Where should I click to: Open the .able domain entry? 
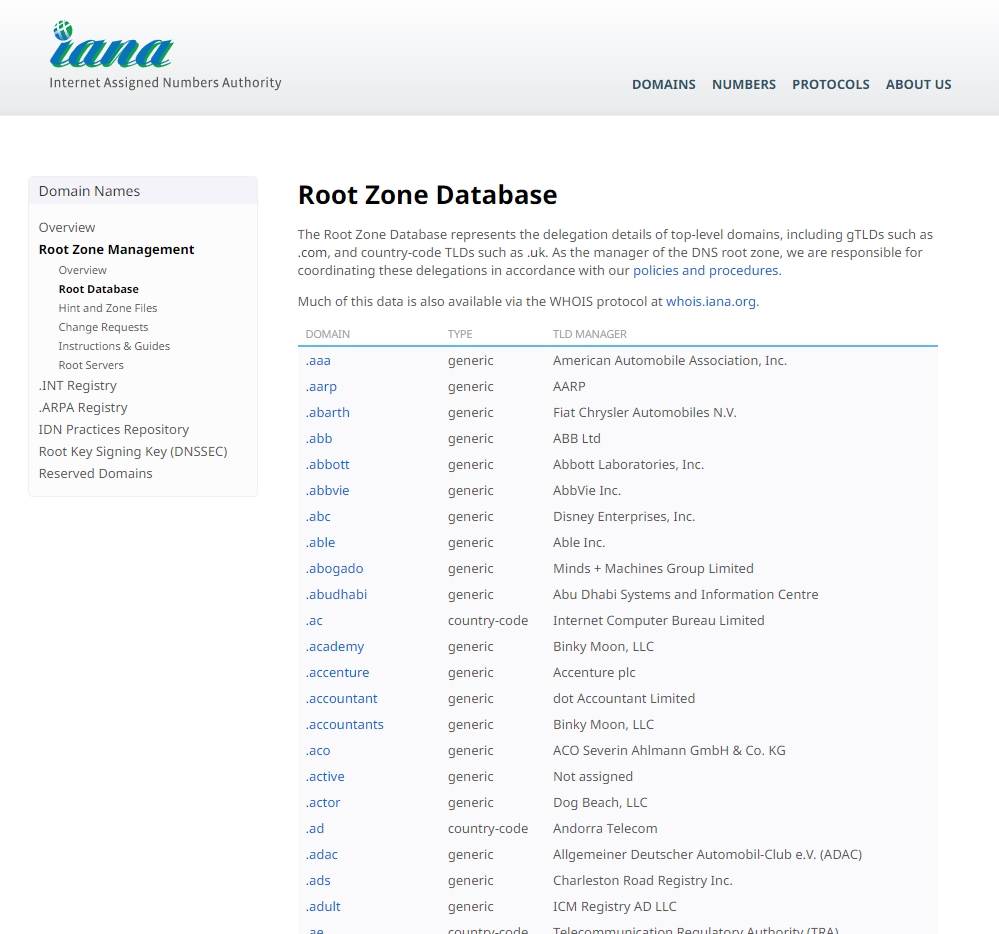click(320, 543)
